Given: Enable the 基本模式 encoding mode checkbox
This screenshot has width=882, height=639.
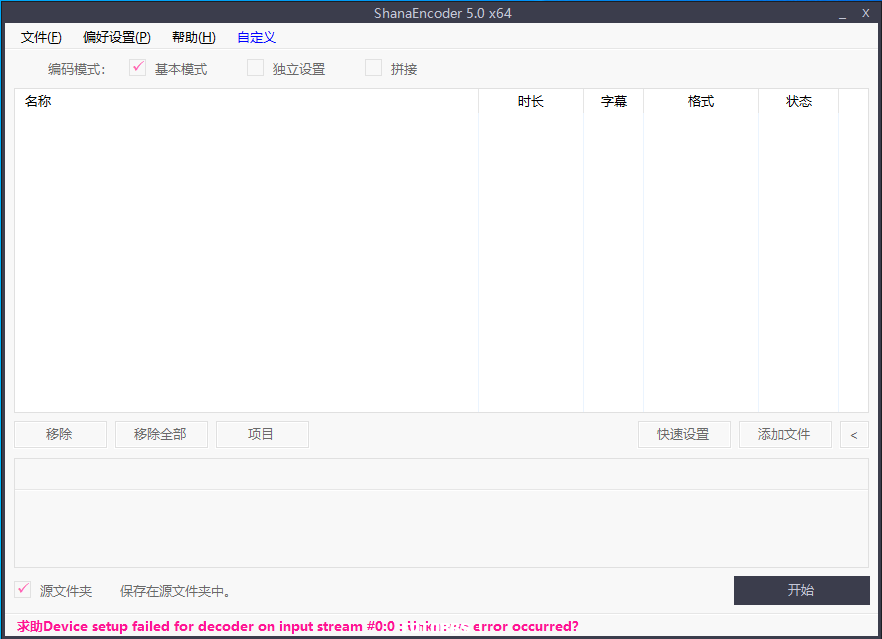Looking at the screenshot, I should point(138,68).
